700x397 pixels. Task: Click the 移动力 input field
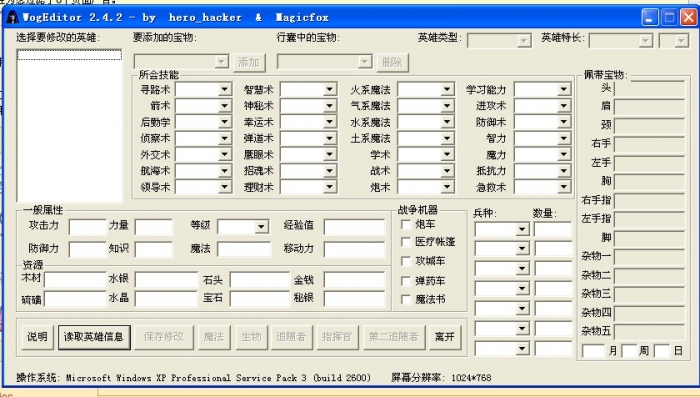click(x=354, y=249)
